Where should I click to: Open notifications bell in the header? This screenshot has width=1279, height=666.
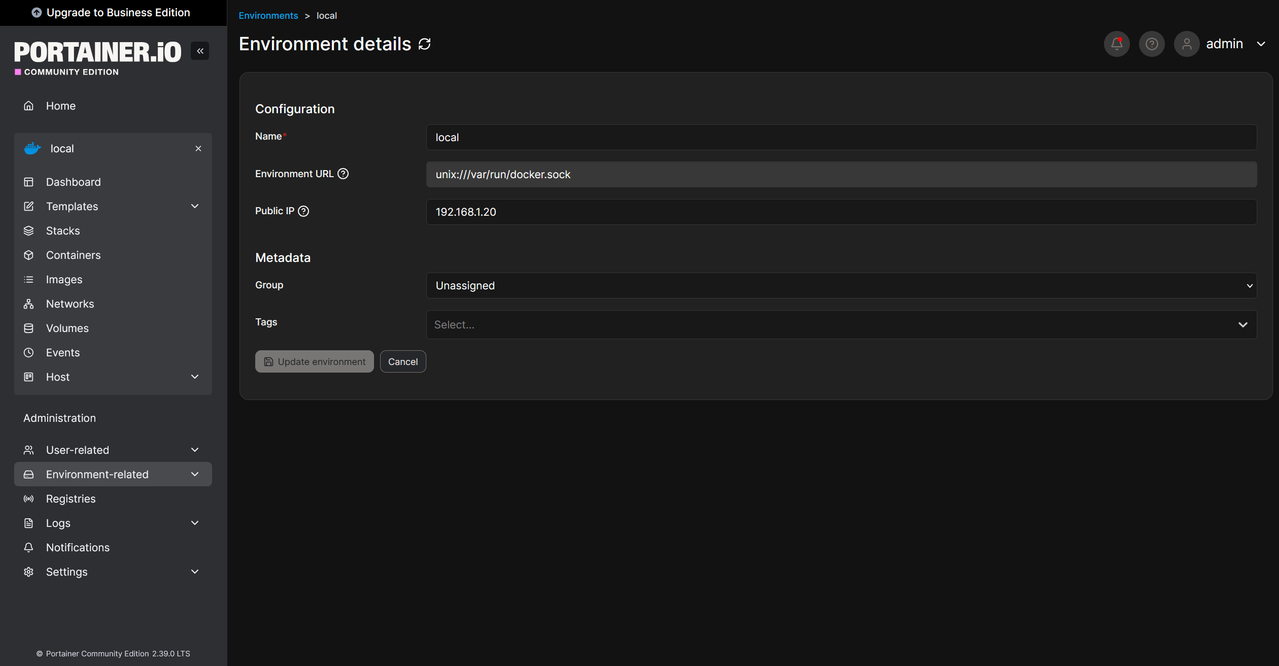tap(1117, 44)
